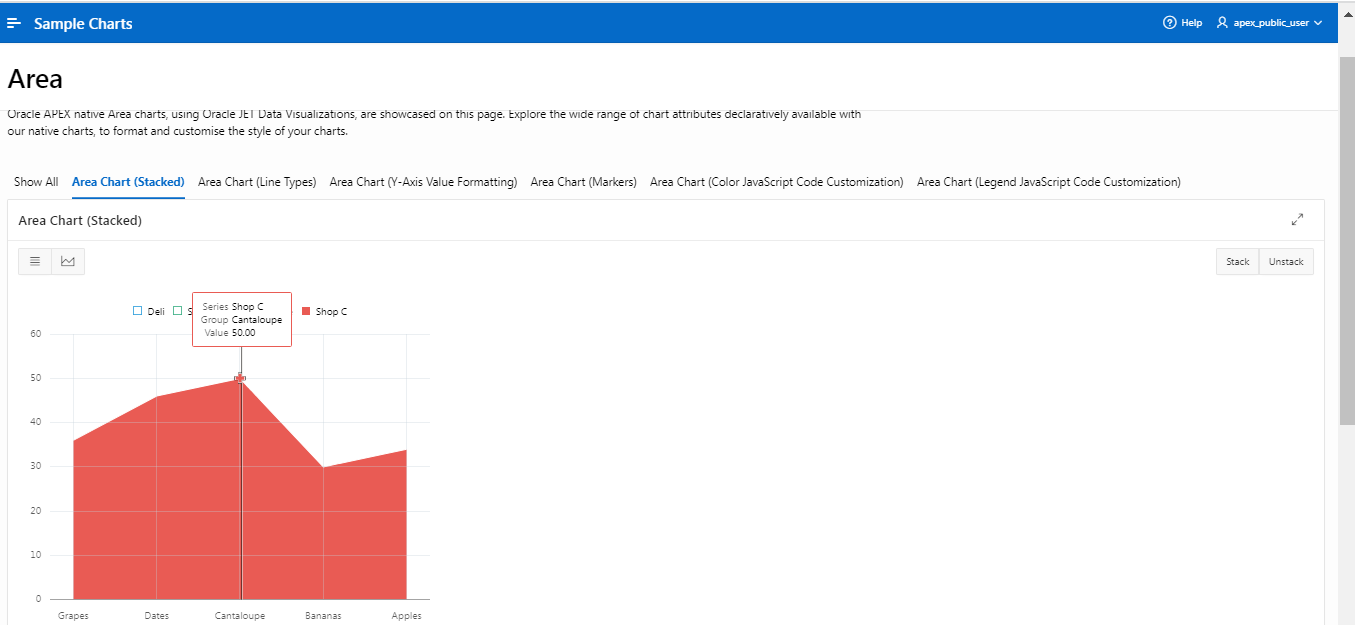The width and height of the screenshot is (1355, 625).
Task: Click the Help question mark icon
Action: 1169,23
